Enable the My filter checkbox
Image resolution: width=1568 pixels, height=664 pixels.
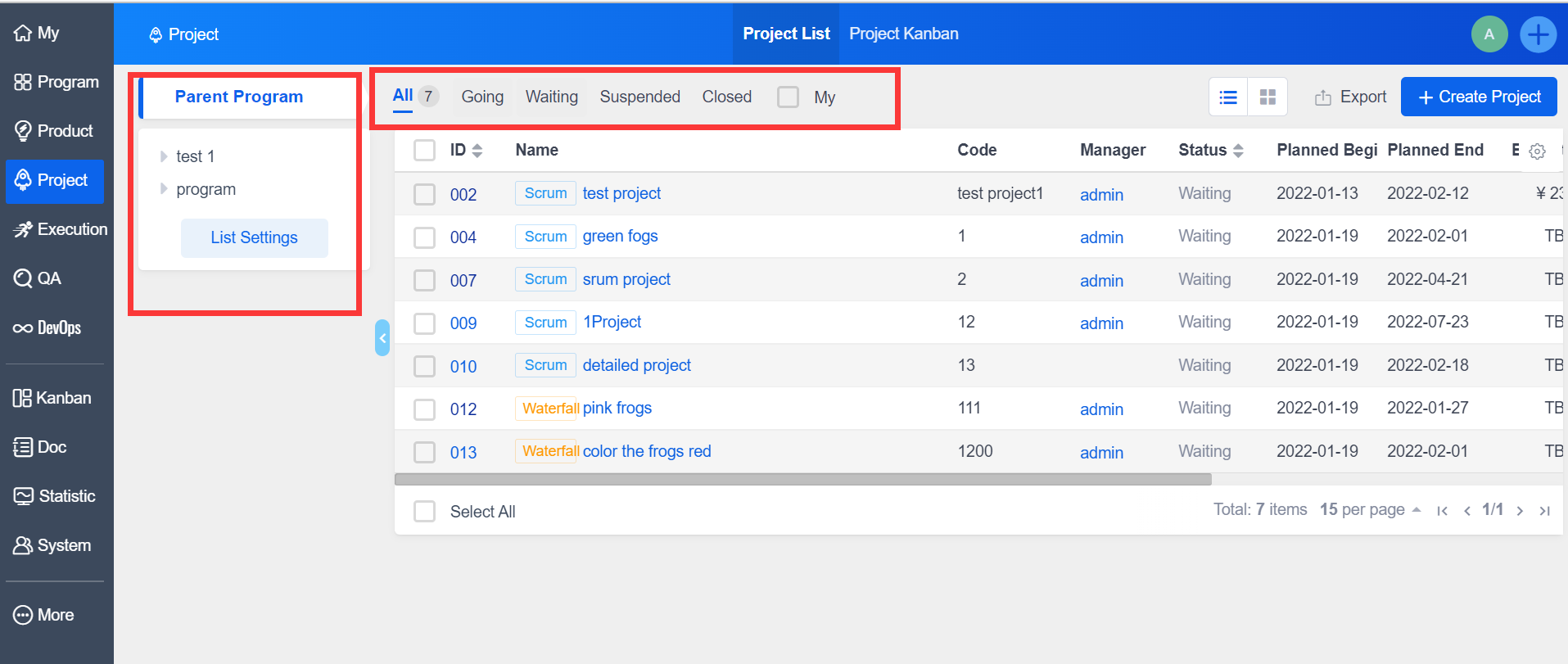click(788, 97)
